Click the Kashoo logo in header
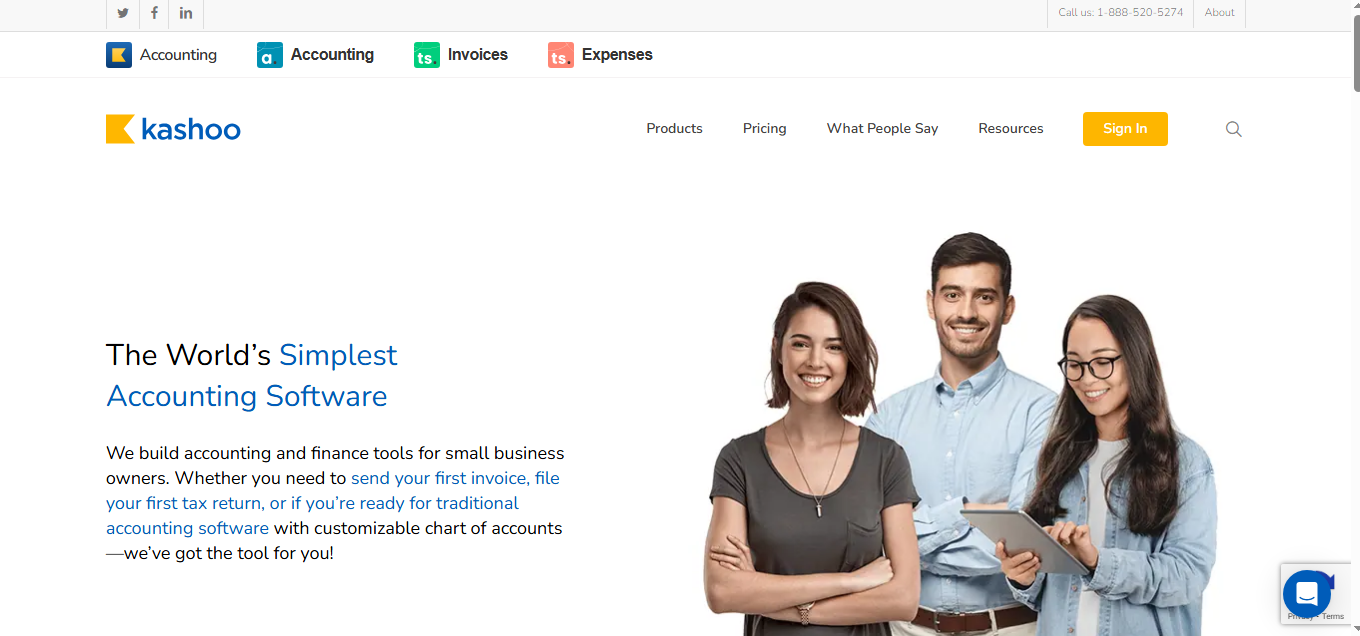The image size is (1360, 636). tap(173, 129)
